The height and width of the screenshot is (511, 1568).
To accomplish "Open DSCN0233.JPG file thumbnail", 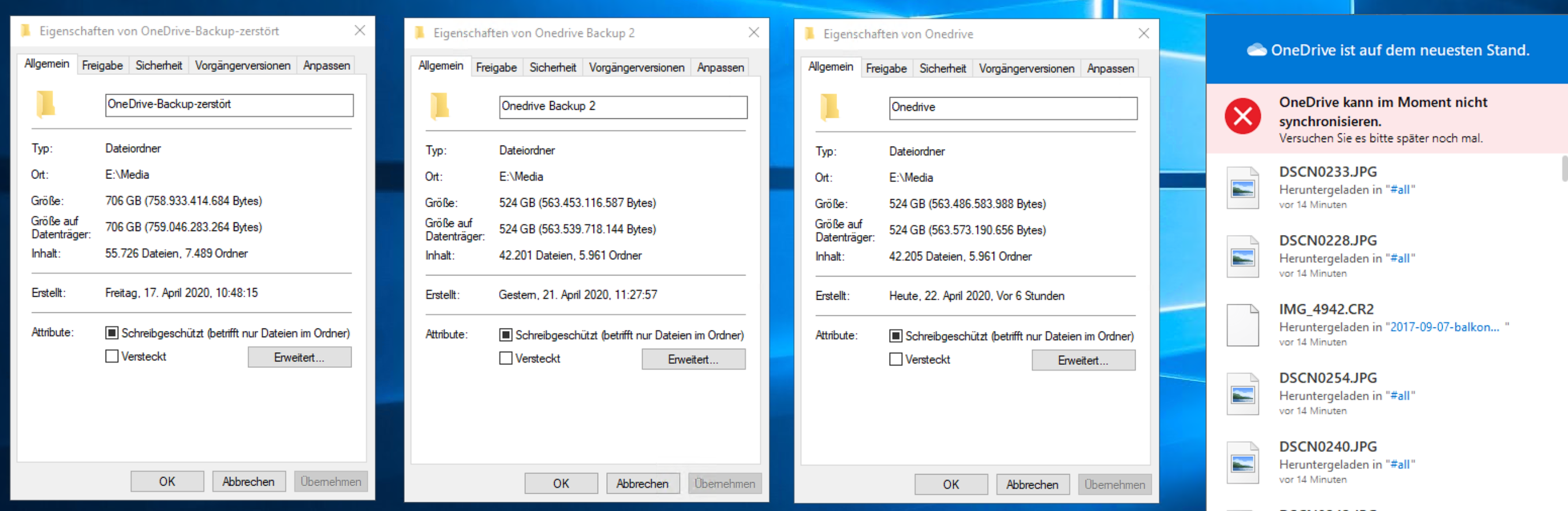I will pos(1242,188).
